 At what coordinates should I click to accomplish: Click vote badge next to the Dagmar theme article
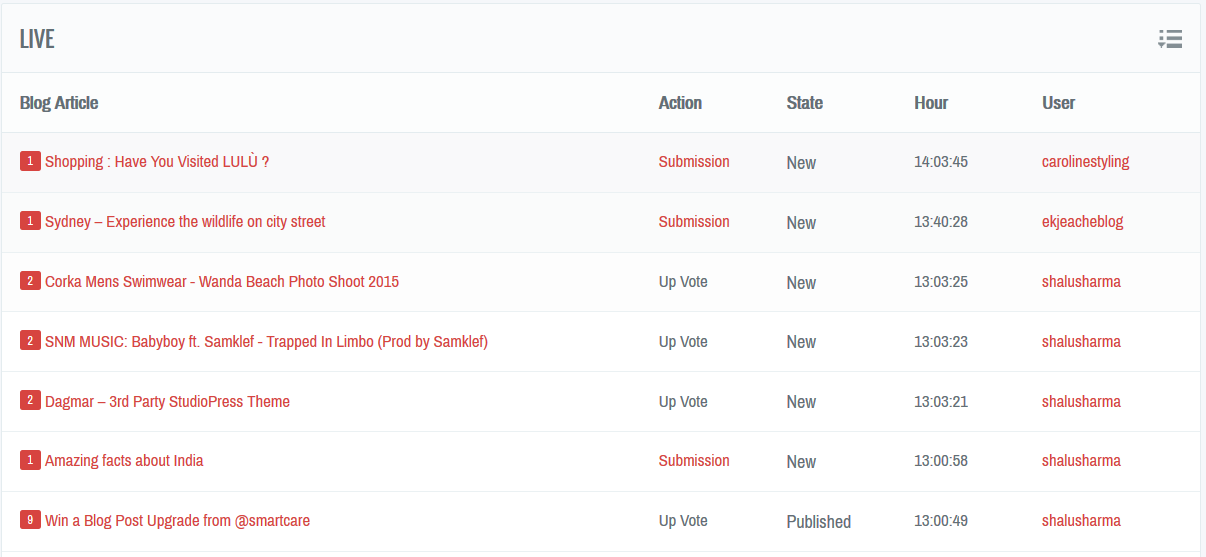click(30, 401)
